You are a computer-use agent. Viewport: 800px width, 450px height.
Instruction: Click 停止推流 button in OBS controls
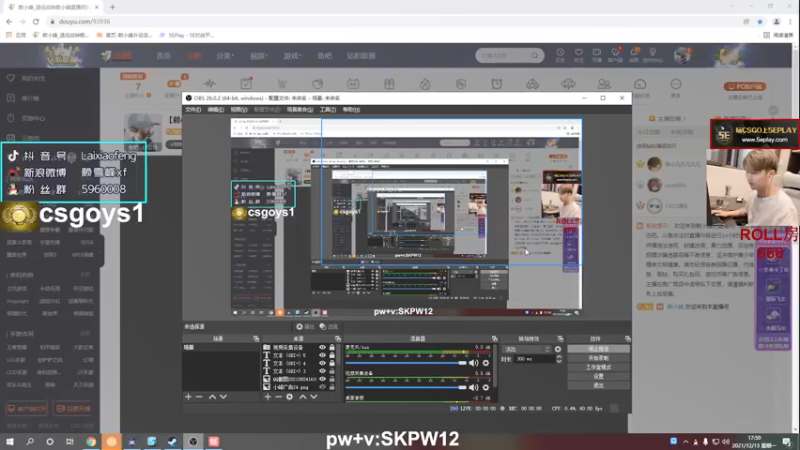point(598,349)
